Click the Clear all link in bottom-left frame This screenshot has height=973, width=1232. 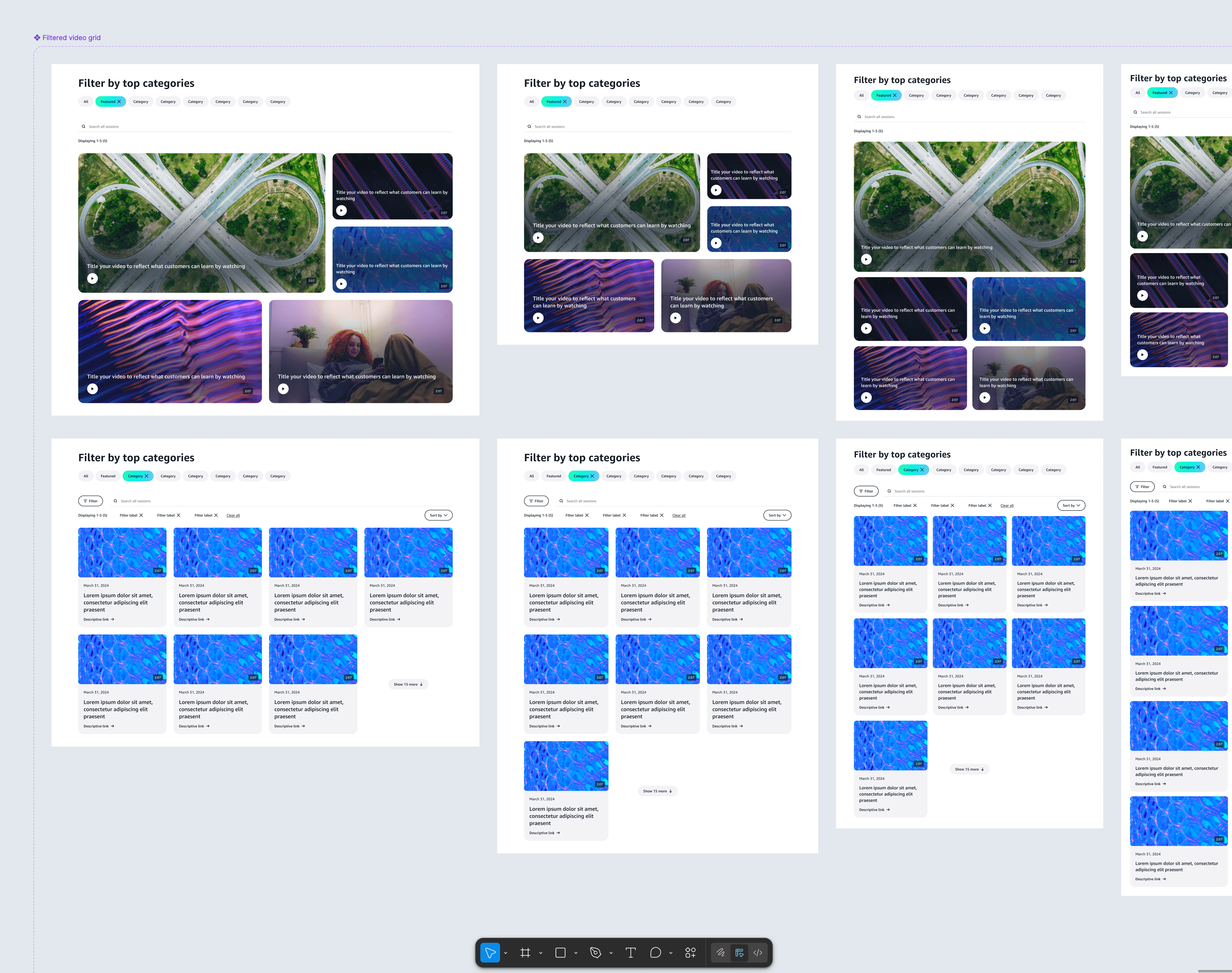(x=233, y=515)
